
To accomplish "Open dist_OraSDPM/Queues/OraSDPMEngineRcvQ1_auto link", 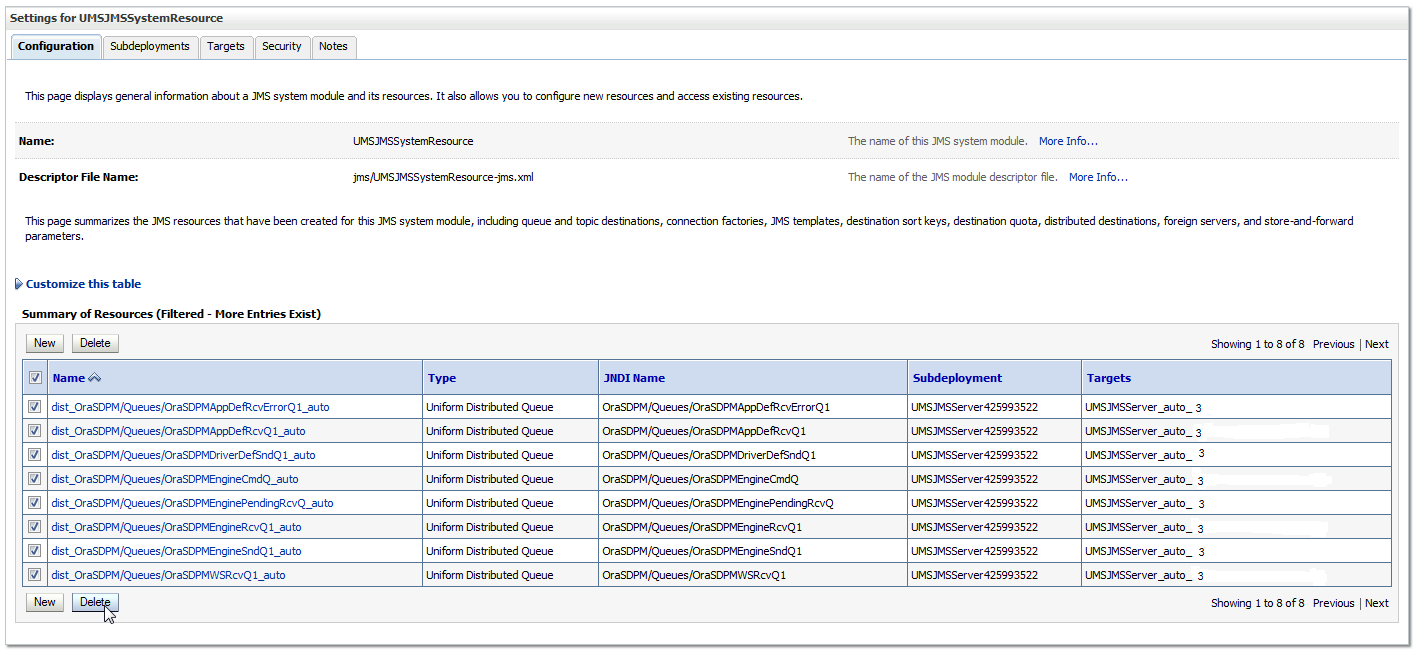I will point(176,527).
